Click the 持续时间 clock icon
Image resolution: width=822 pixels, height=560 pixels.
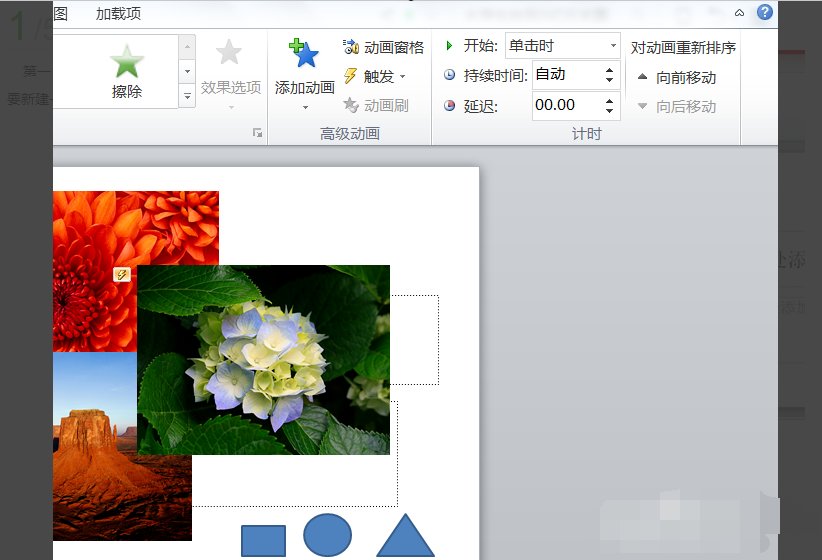[450, 75]
